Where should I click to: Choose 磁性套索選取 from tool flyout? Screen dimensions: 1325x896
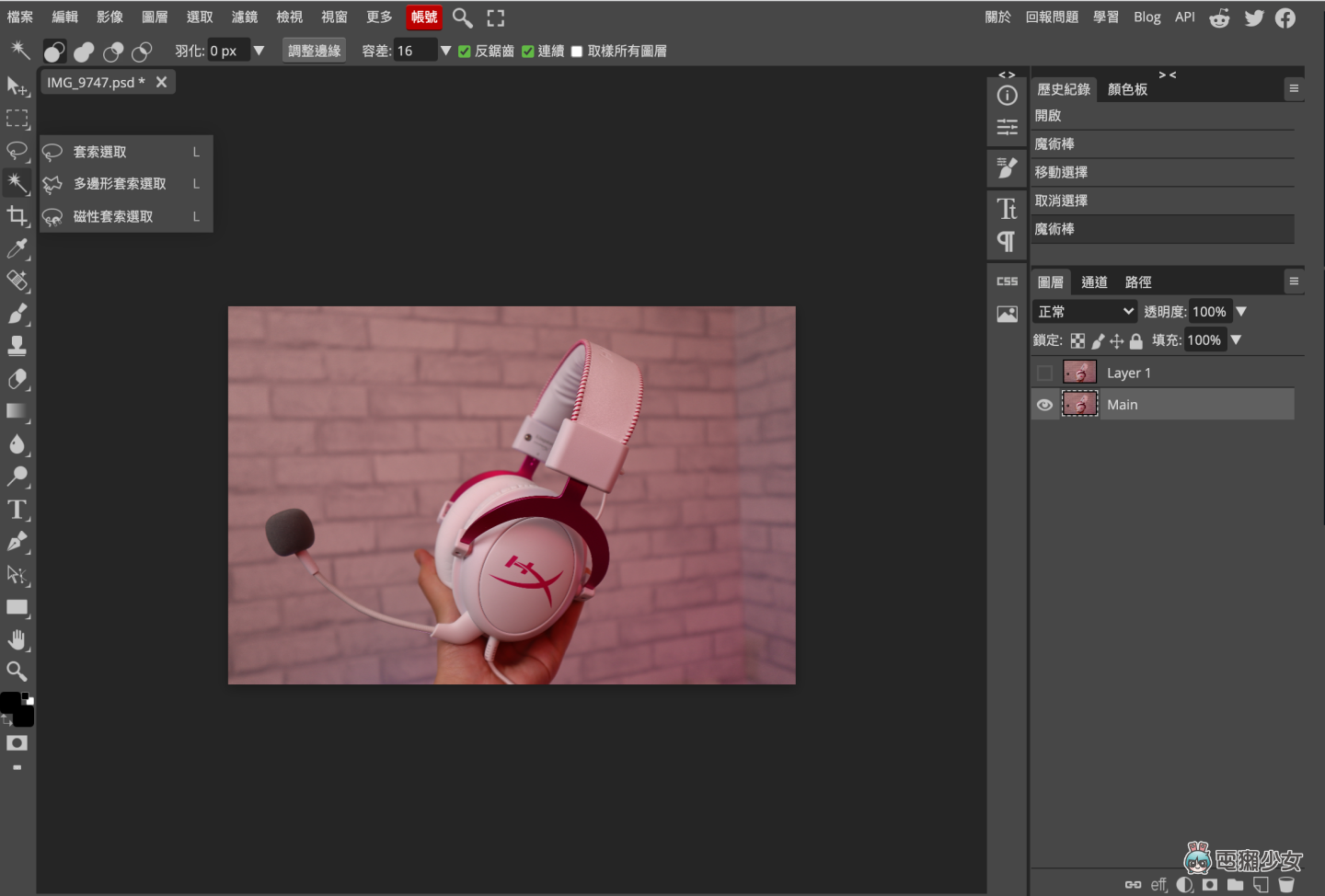point(113,217)
